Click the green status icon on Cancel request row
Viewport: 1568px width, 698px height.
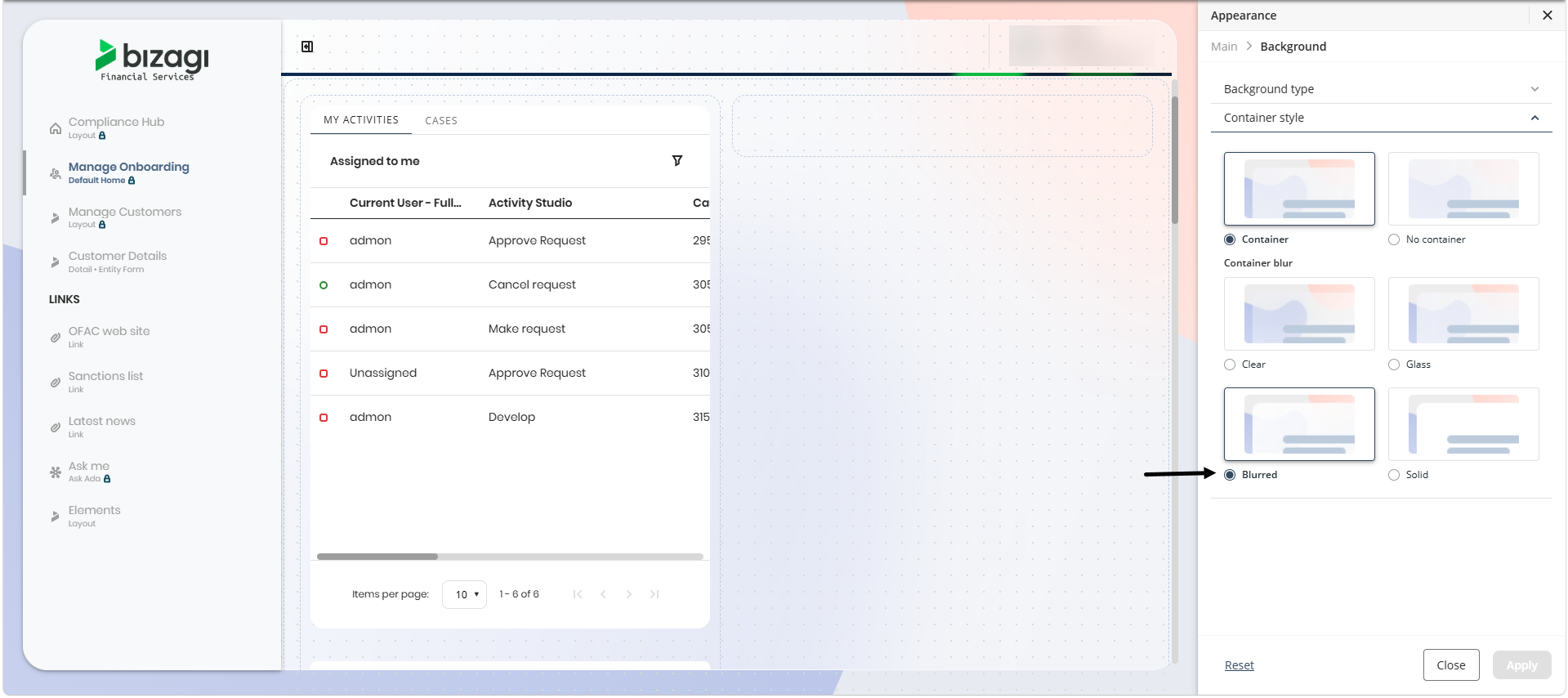point(324,285)
